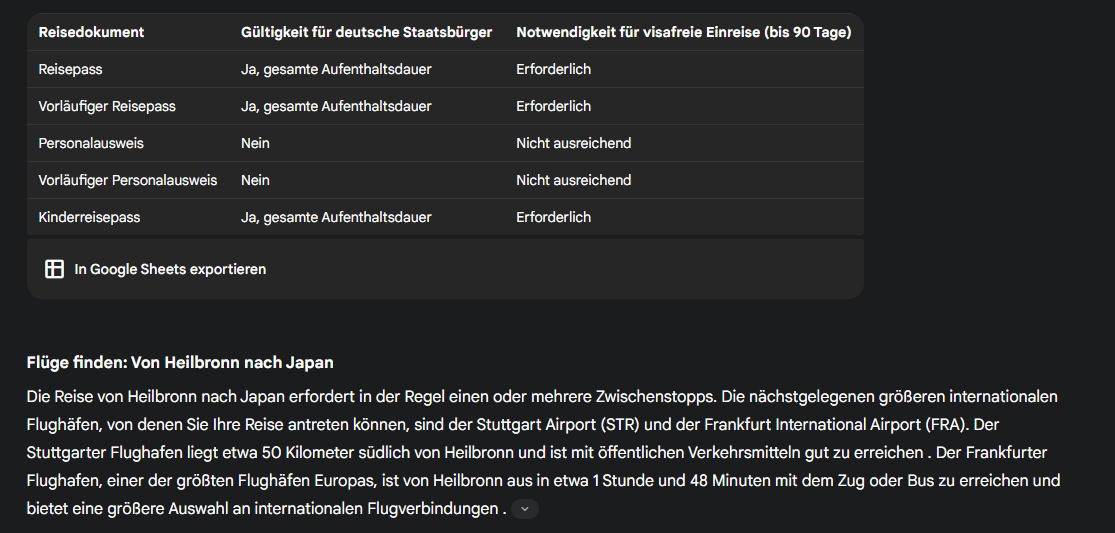Select the "Reisepass" cell in first row
The height and width of the screenshot is (533, 1115).
[x=70, y=69]
